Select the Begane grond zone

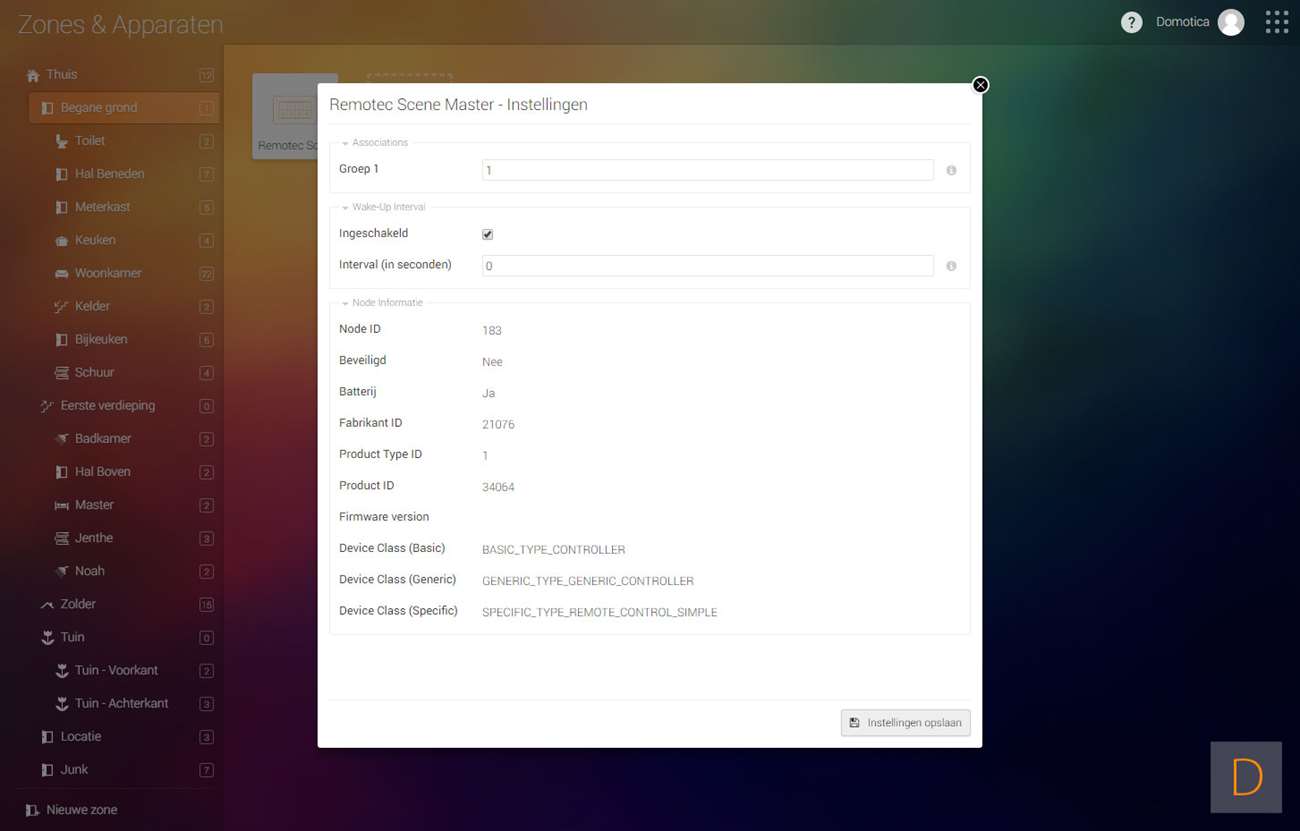[125, 108]
